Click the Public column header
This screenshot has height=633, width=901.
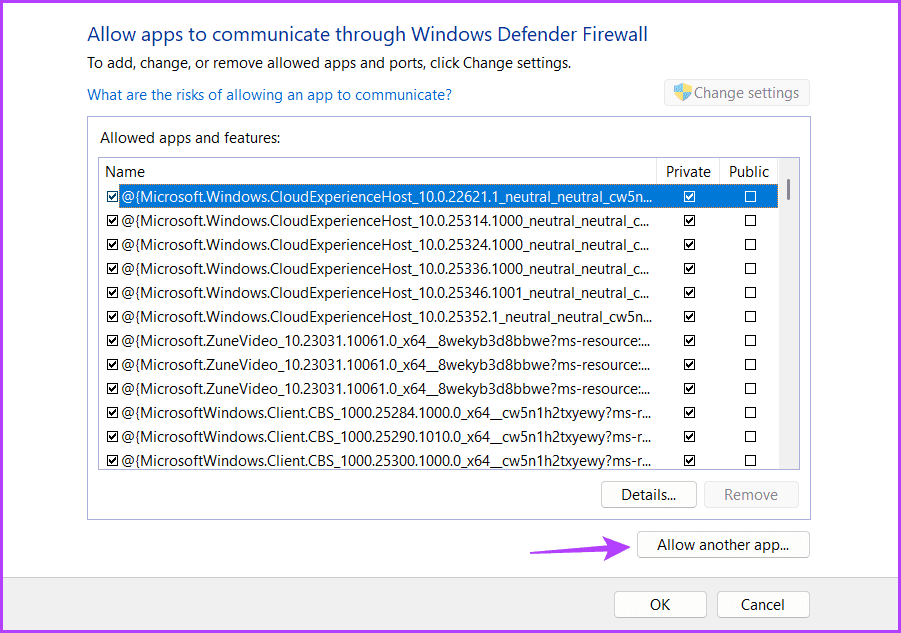click(x=749, y=172)
